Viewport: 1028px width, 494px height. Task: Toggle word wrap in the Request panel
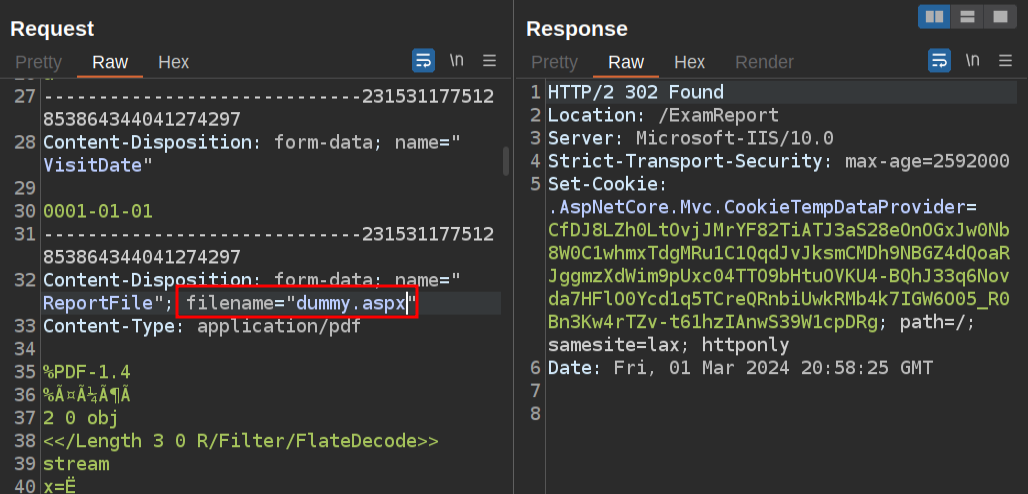[424, 61]
